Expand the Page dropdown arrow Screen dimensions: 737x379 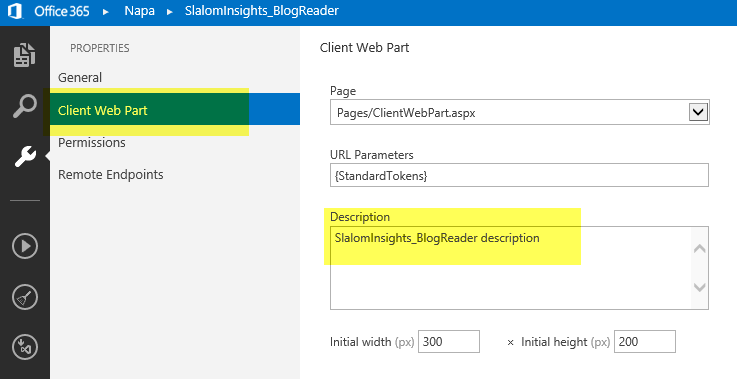coord(698,112)
